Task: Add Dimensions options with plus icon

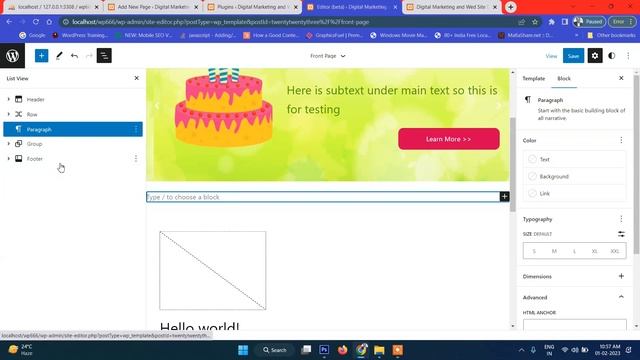Action: coord(621,276)
